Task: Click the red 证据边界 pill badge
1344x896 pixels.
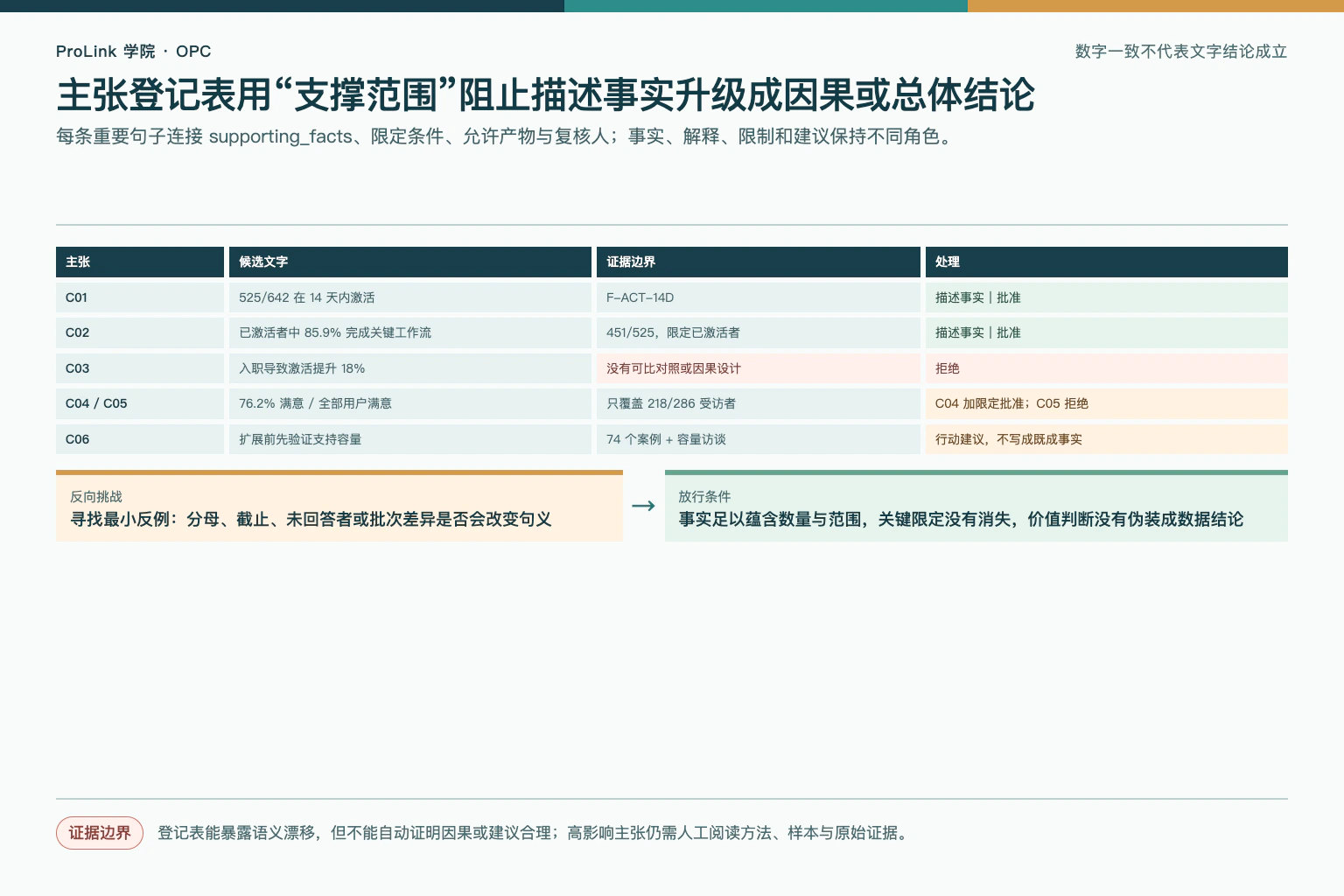Action: click(100, 833)
